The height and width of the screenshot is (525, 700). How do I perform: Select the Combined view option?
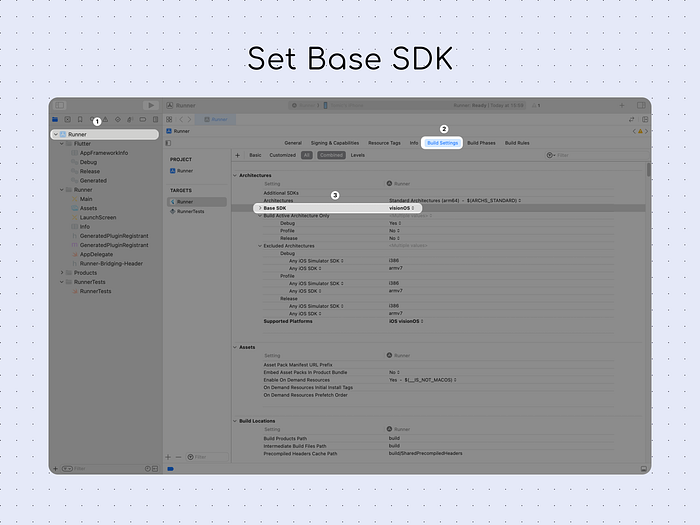[331, 155]
